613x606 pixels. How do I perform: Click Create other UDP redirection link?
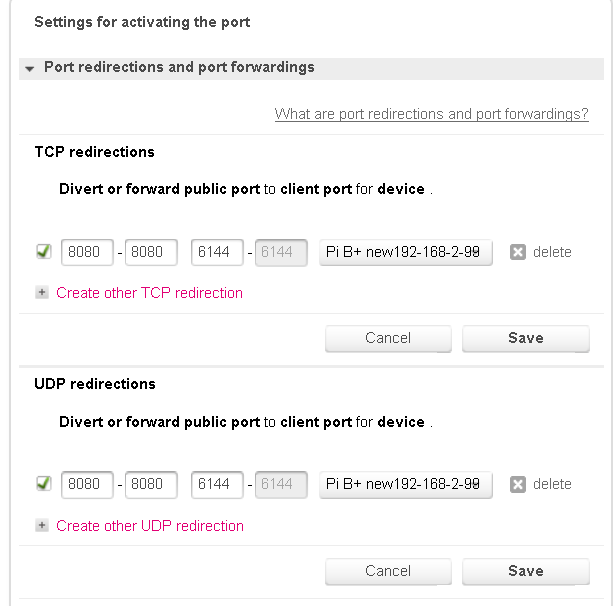(150, 525)
